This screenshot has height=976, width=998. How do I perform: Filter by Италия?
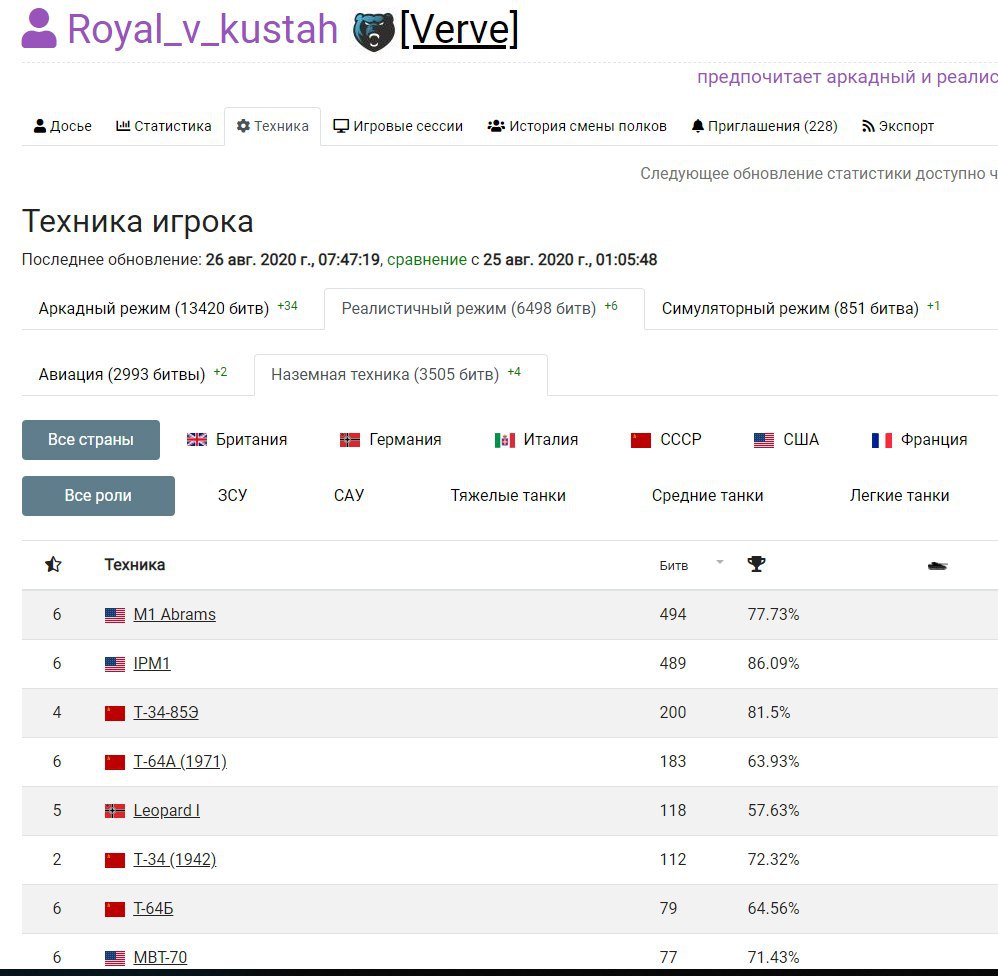(536, 440)
